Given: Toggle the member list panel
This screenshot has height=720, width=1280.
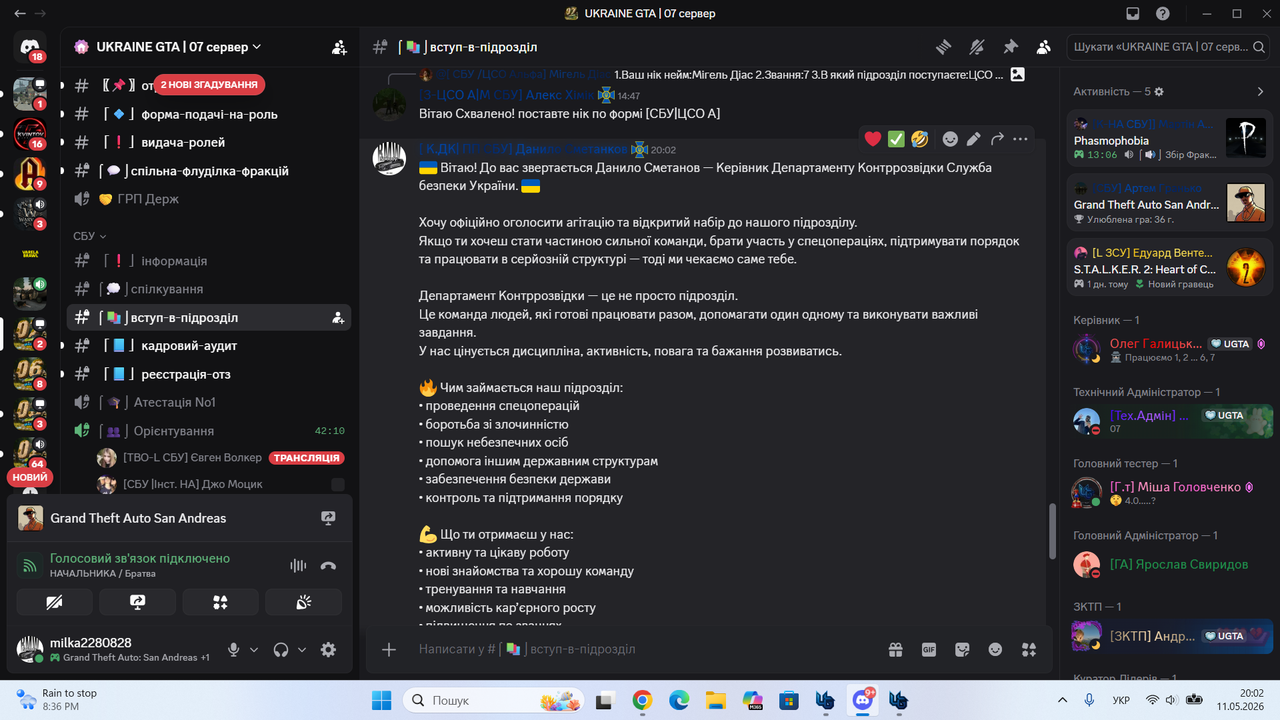Looking at the screenshot, I should coord(1044,47).
